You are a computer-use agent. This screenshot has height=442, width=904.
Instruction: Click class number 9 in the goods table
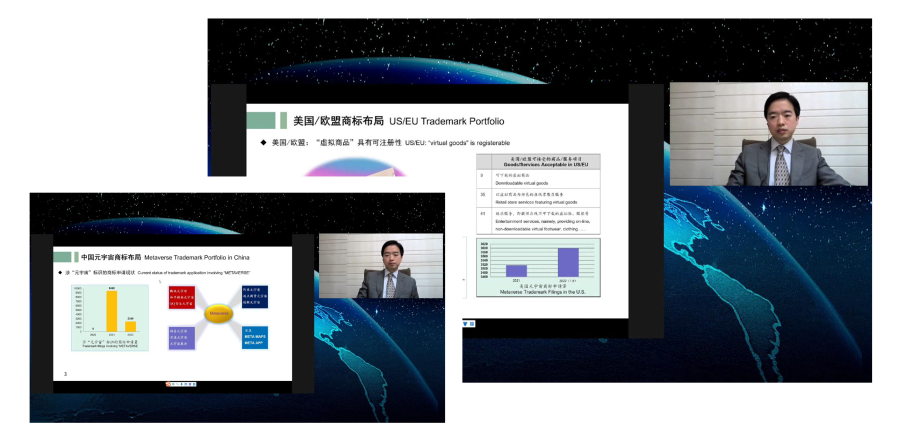pyautogui.click(x=483, y=174)
